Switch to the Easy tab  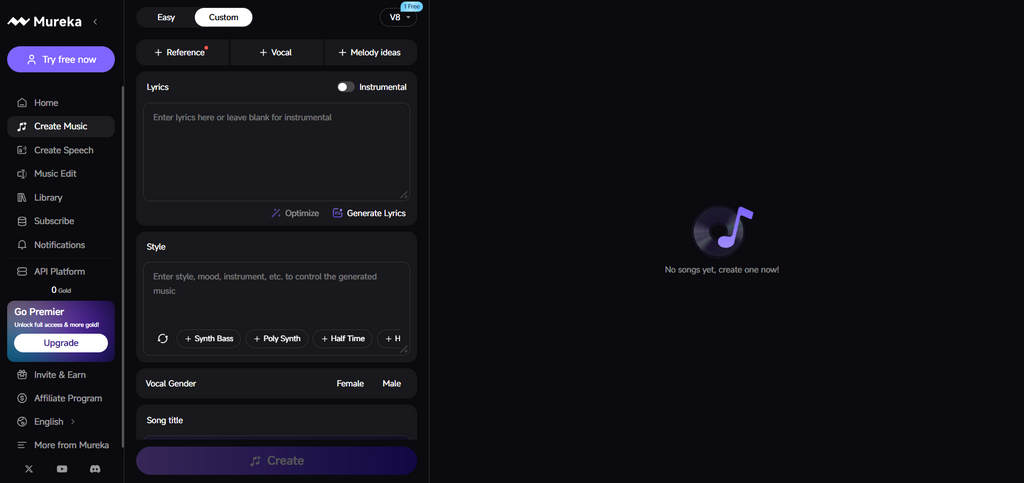pyautogui.click(x=166, y=18)
